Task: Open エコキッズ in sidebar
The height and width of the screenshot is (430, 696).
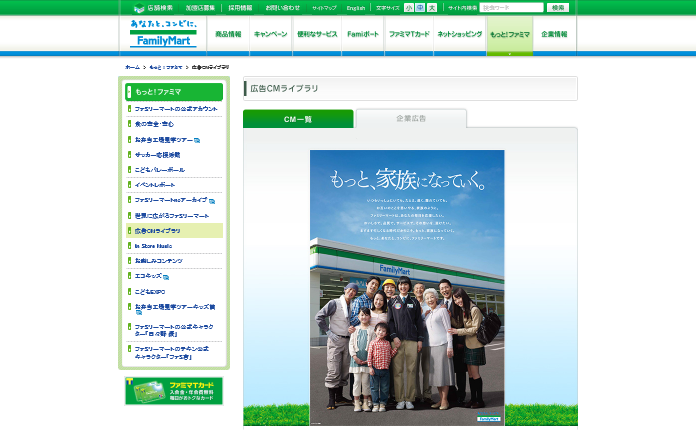Action: 148,276
